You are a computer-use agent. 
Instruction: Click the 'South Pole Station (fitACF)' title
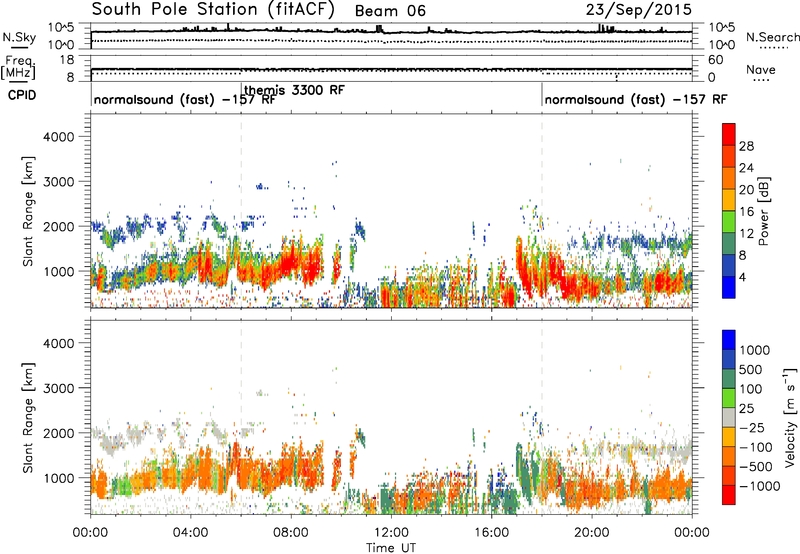[x=213, y=9]
